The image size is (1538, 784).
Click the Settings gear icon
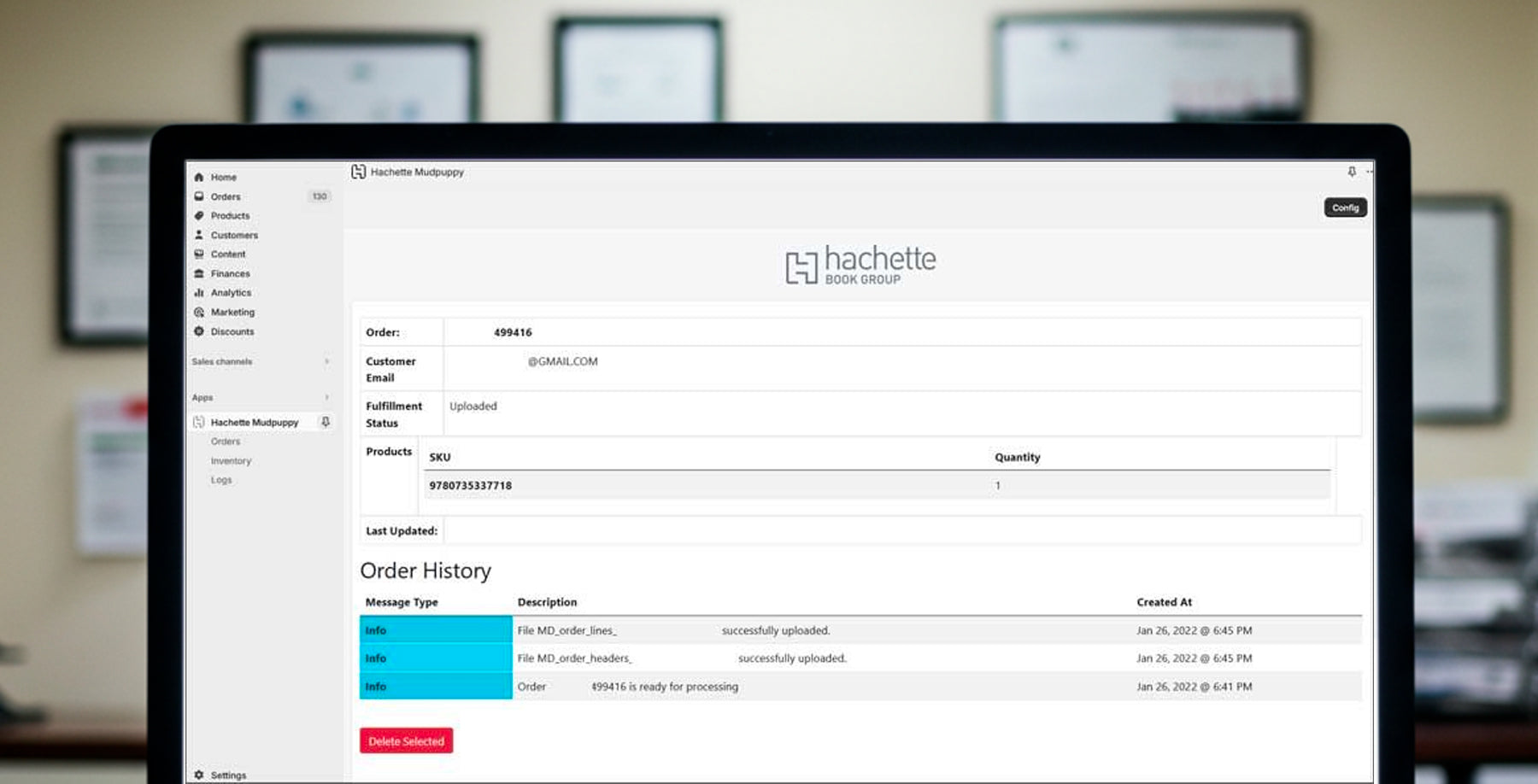[x=199, y=775]
